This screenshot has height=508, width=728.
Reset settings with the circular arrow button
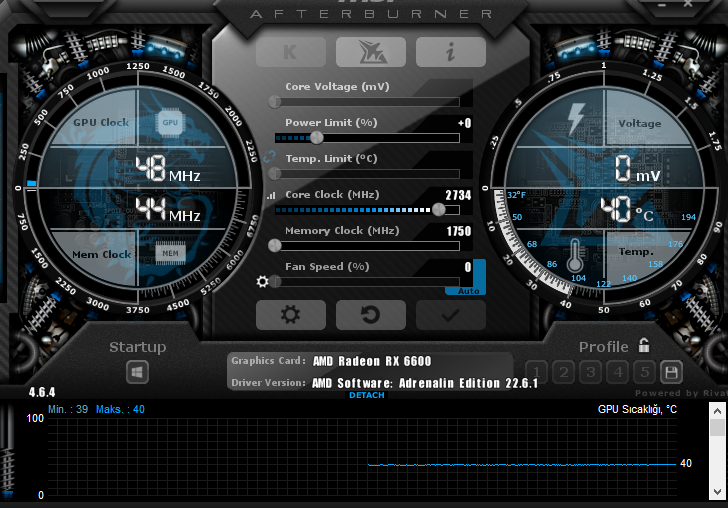click(x=370, y=315)
